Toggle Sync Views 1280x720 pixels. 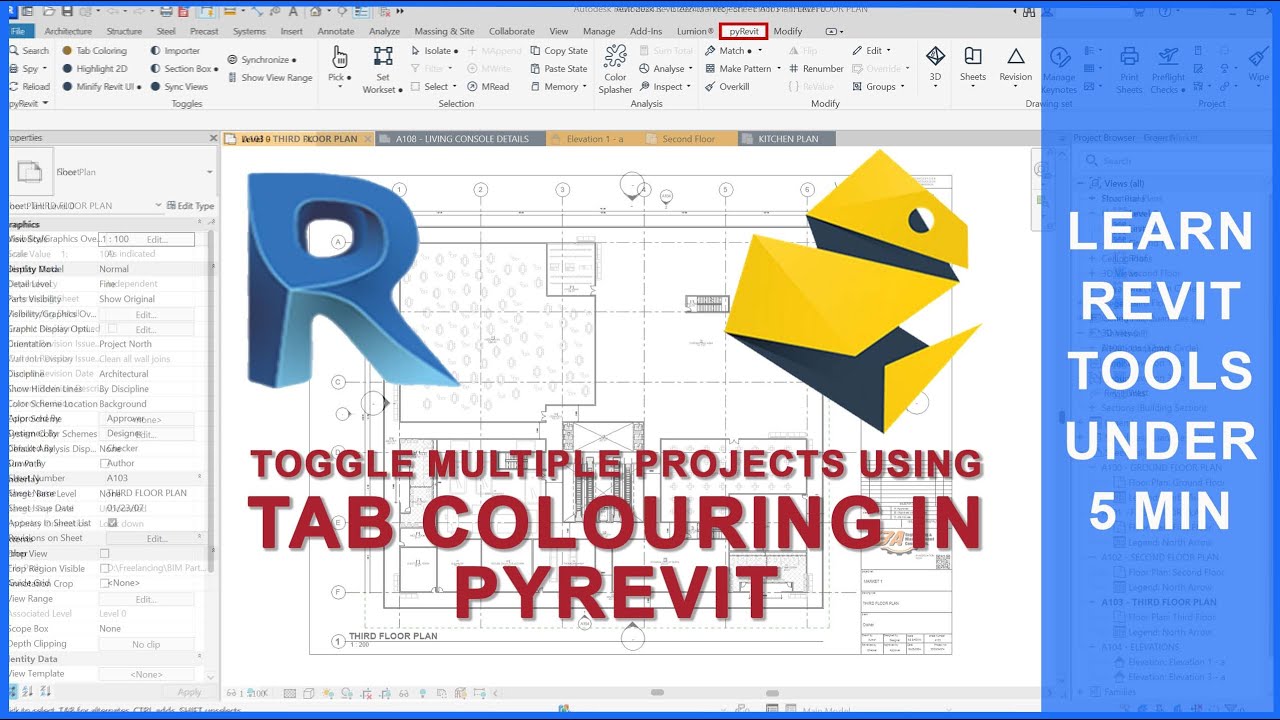pos(179,87)
